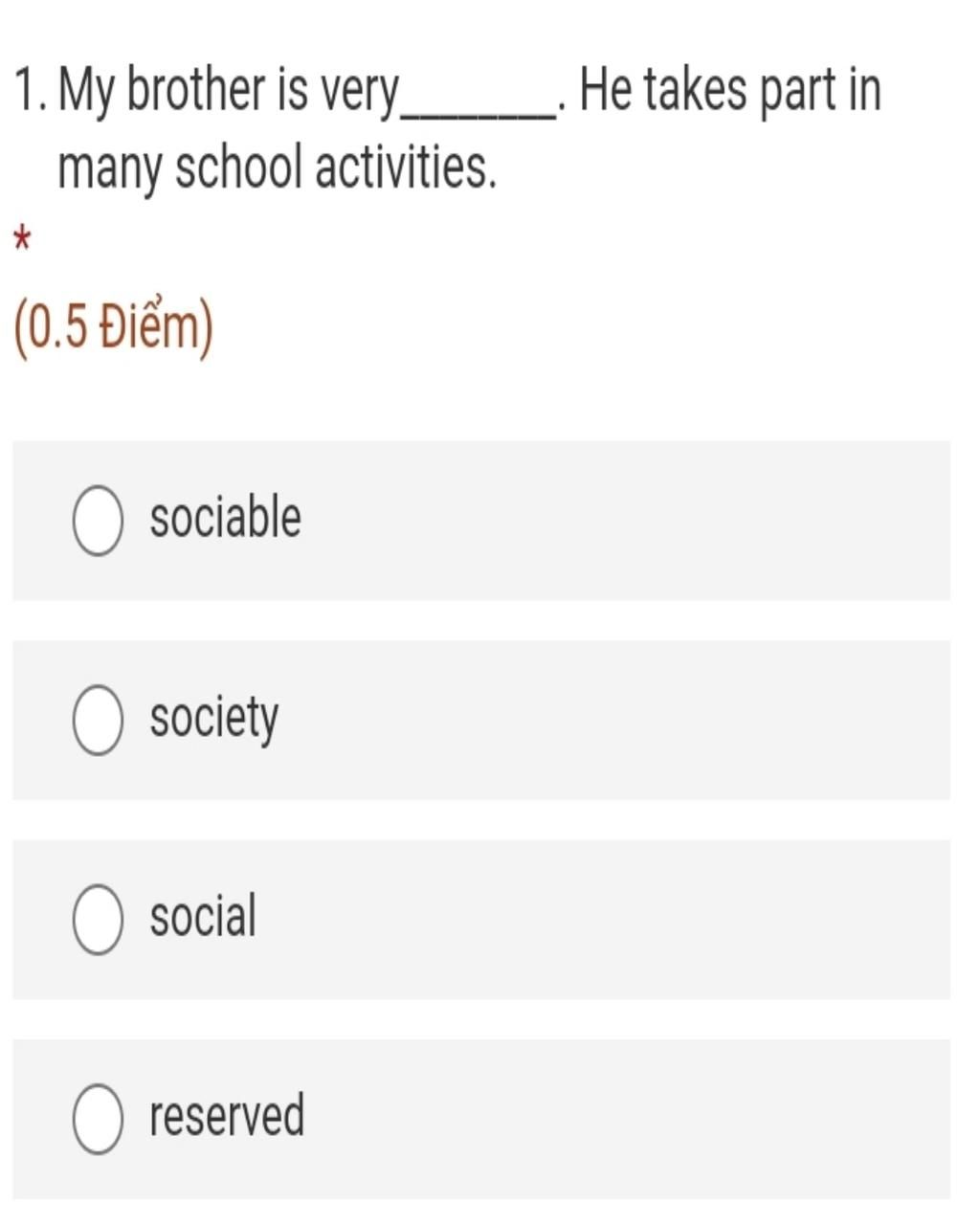The image size is (980, 1225).
Task: Select the "society" radio button
Action: [x=98, y=720]
